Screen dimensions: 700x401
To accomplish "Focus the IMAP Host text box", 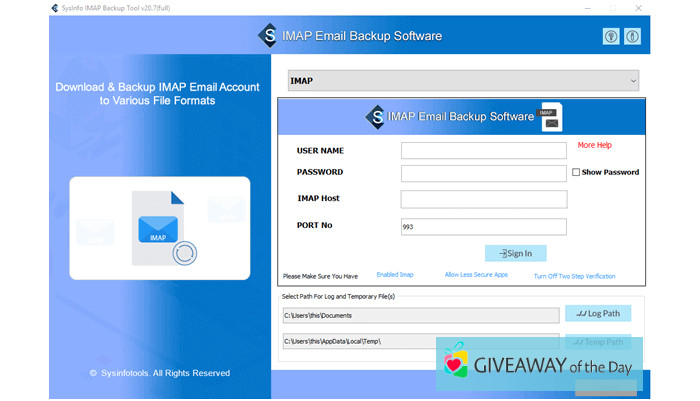I will coord(483,199).
